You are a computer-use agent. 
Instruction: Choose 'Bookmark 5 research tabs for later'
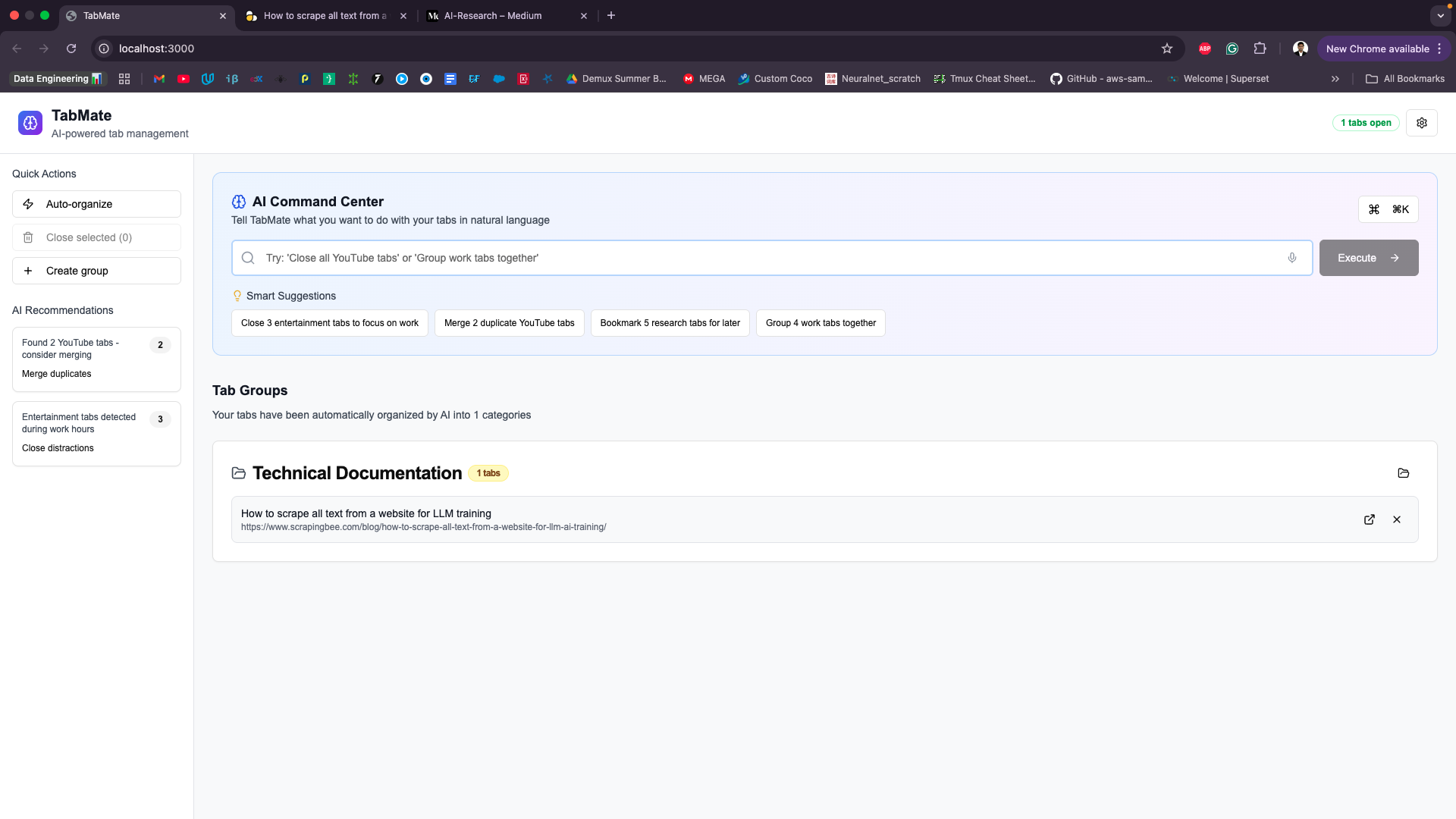tap(670, 323)
